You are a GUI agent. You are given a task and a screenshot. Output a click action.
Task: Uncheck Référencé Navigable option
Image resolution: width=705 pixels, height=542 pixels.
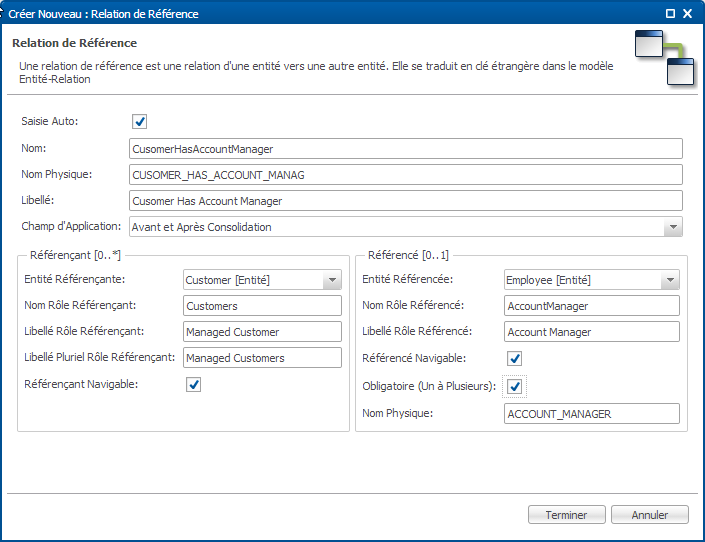pos(514,358)
